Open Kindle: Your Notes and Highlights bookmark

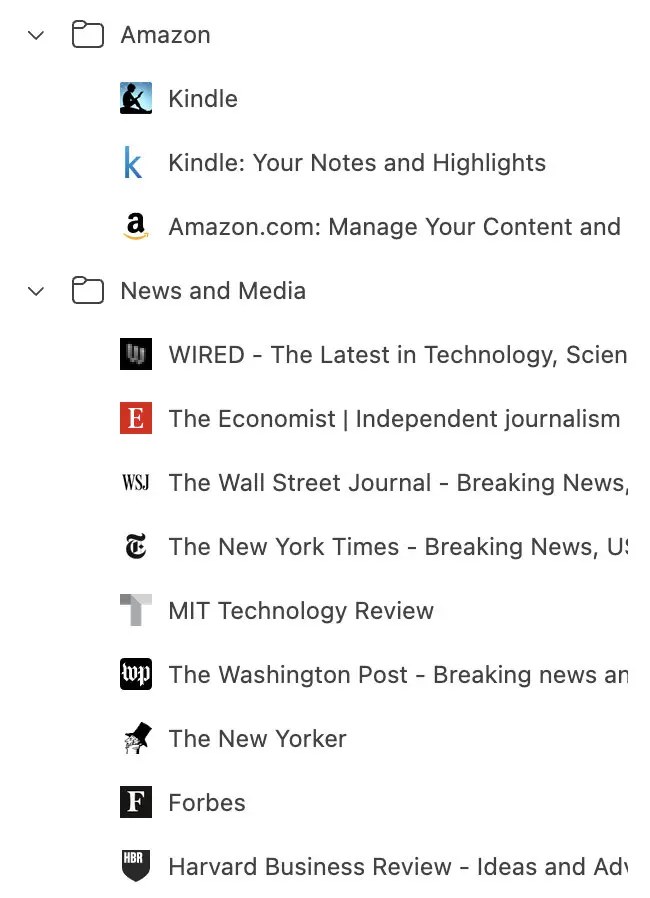pos(357,163)
